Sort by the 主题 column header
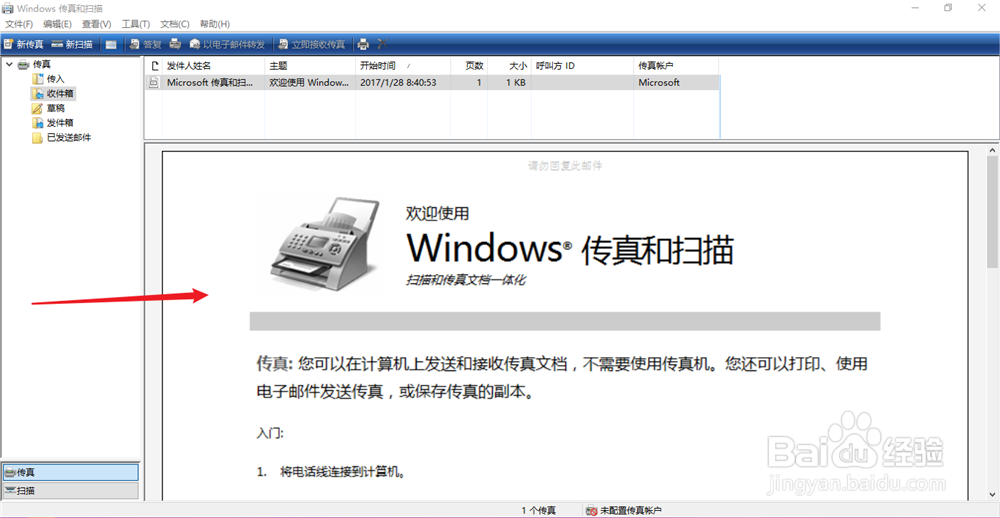This screenshot has width=1000, height=518. click(310, 66)
